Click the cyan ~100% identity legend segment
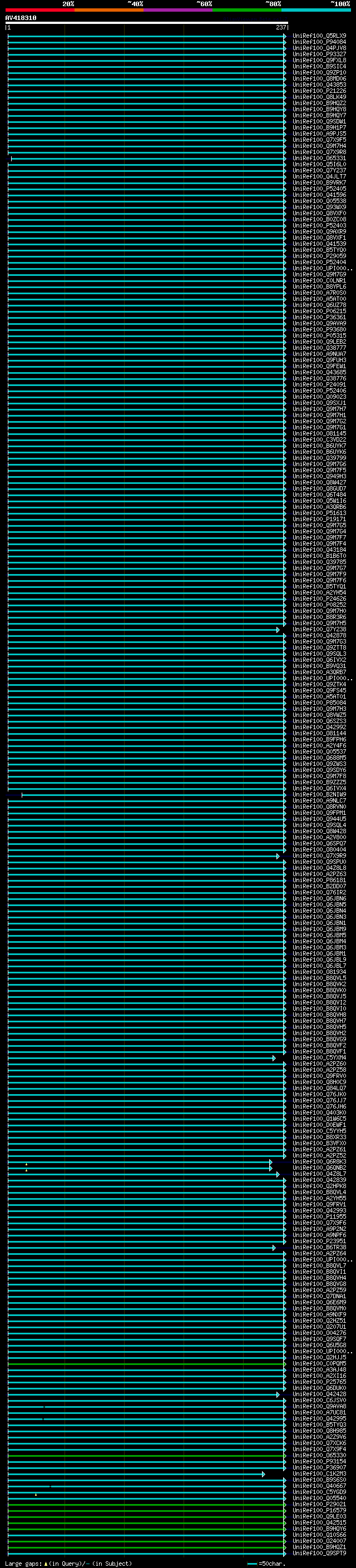Screen dimensions: 356x1568 [316, 10]
